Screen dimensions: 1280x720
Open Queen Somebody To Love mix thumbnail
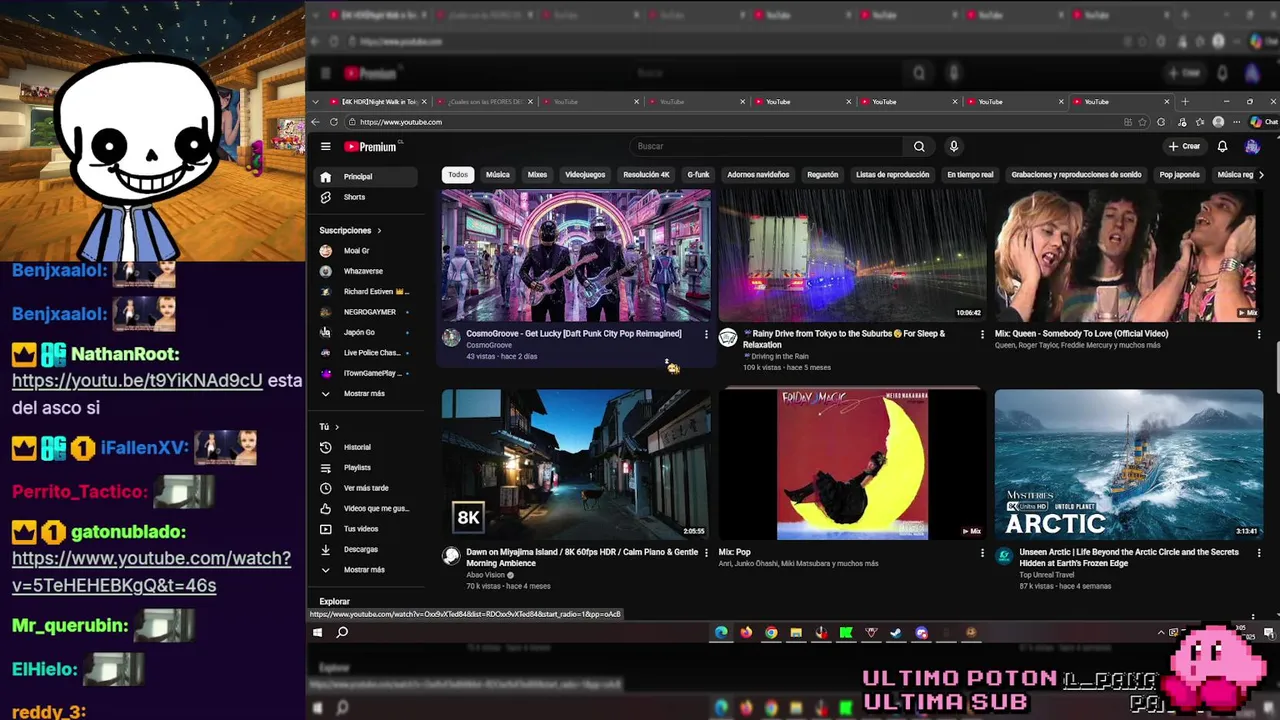pyautogui.click(x=1129, y=255)
